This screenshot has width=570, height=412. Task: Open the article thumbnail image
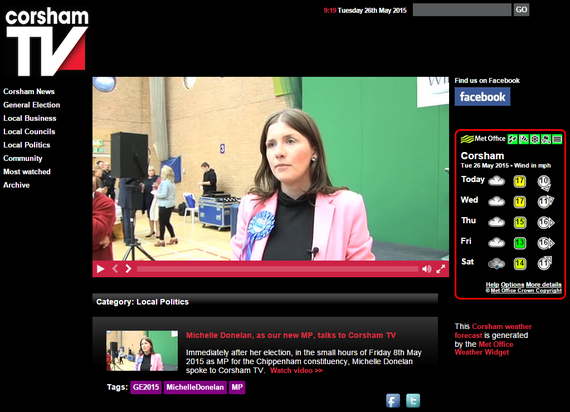point(142,351)
